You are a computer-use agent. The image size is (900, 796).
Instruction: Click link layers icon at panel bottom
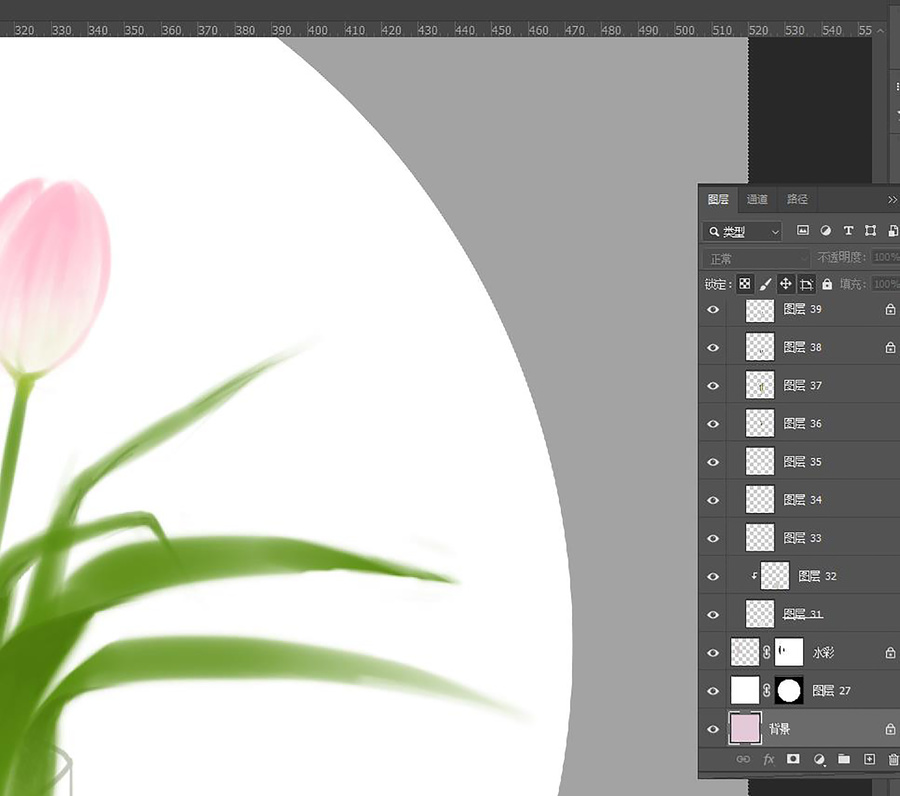(743, 759)
